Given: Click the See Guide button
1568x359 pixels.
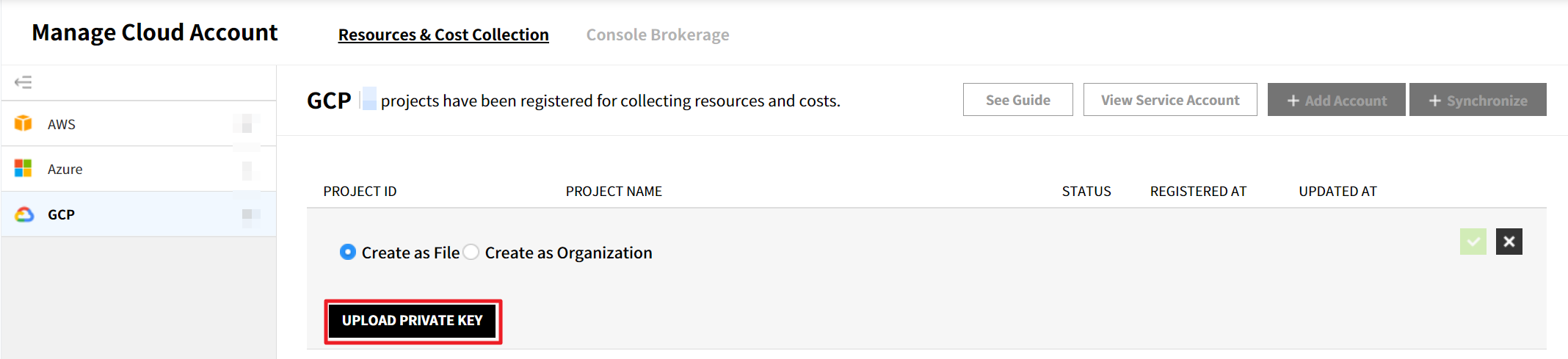Looking at the screenshot, I should (1017, 100).
